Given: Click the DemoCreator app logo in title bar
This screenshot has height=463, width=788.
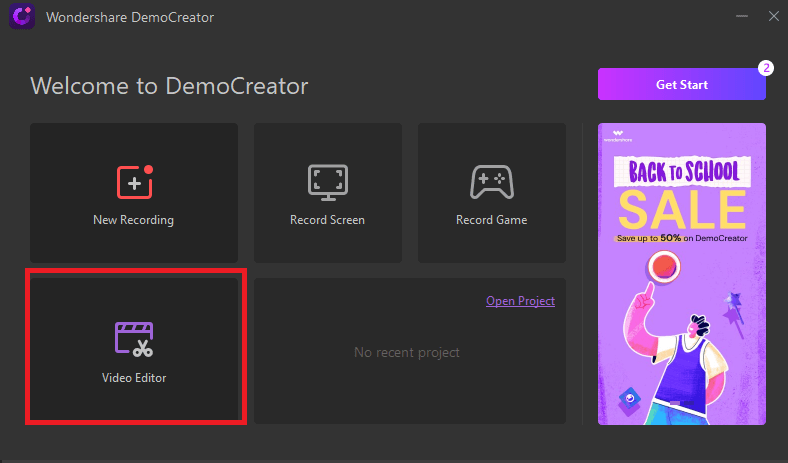Looking at the screenshot, I should point(22,16).
